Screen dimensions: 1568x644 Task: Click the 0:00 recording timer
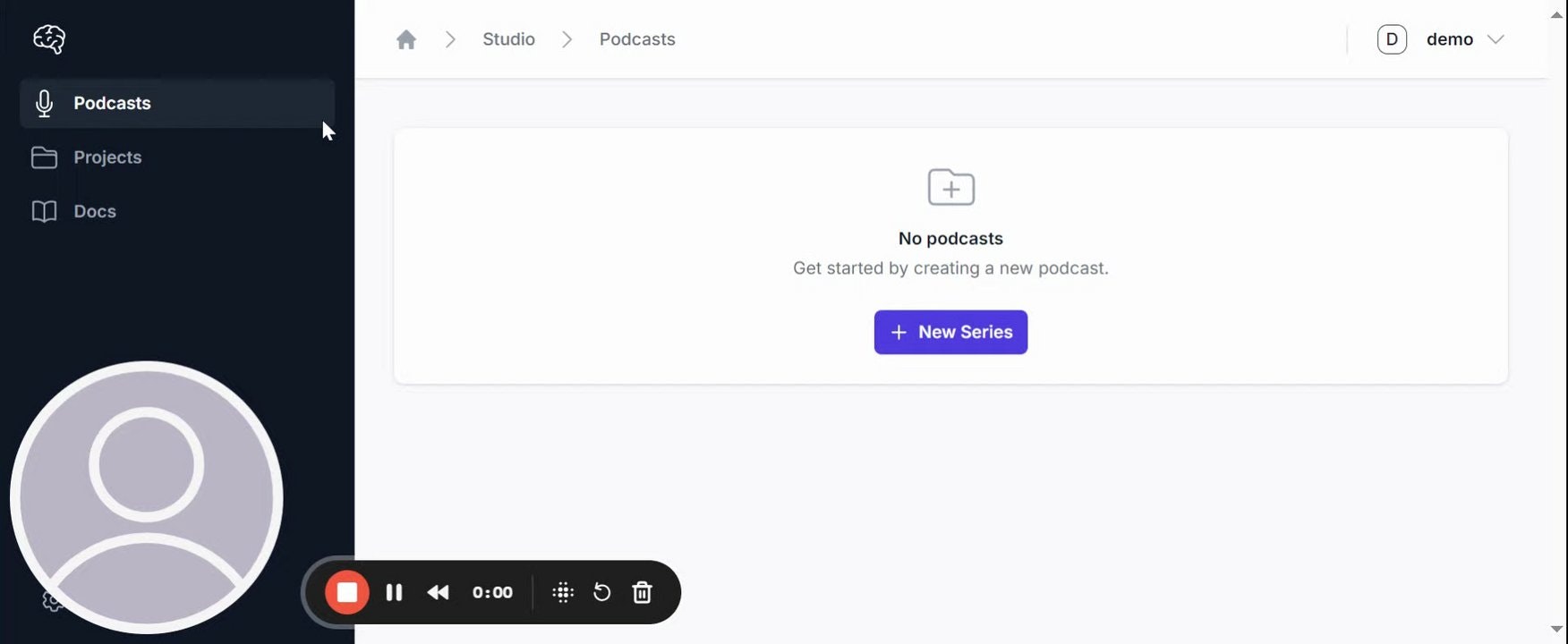click(491, 592)
